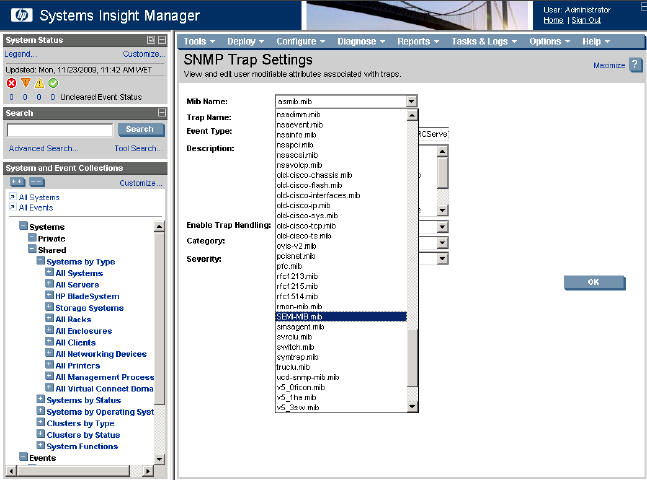This screenshot has height=480, width=647.
Task: Click the minor yellow warning status icon
Action: (39, 83)
